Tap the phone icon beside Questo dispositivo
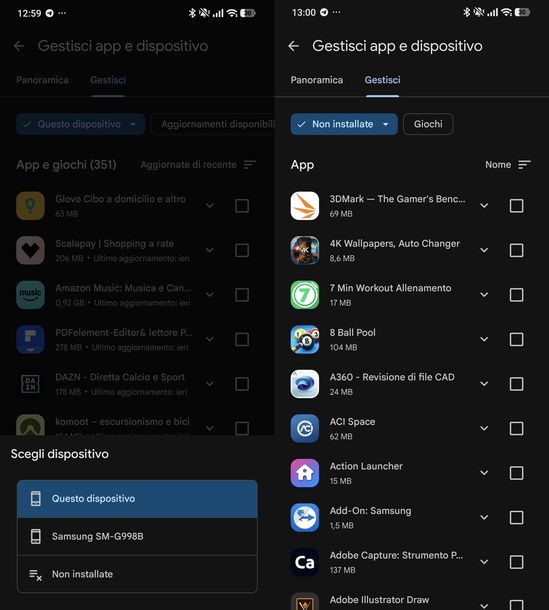The image size is (549, 610). tap(36, 498)
